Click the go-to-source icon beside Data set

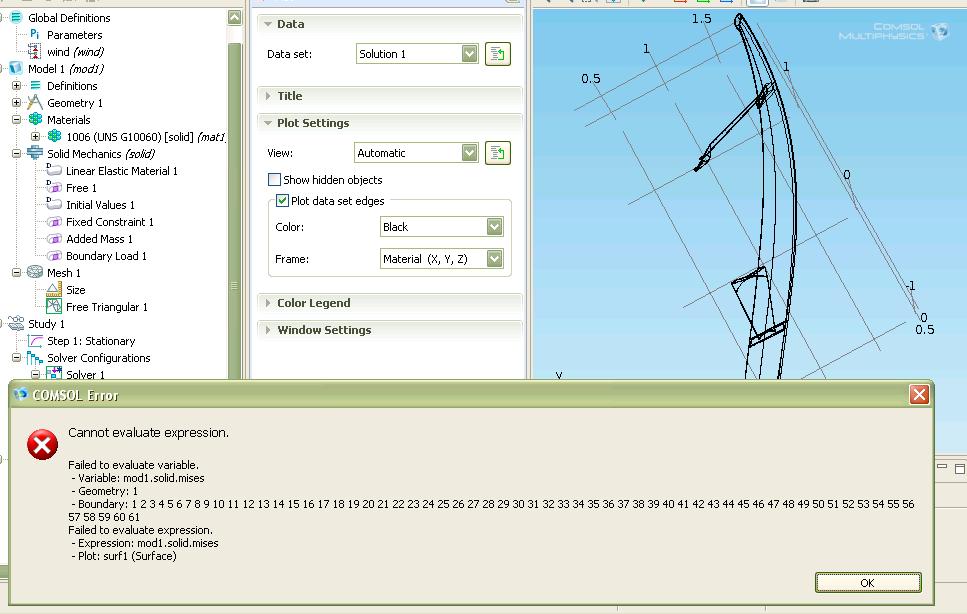click(497, 54)
